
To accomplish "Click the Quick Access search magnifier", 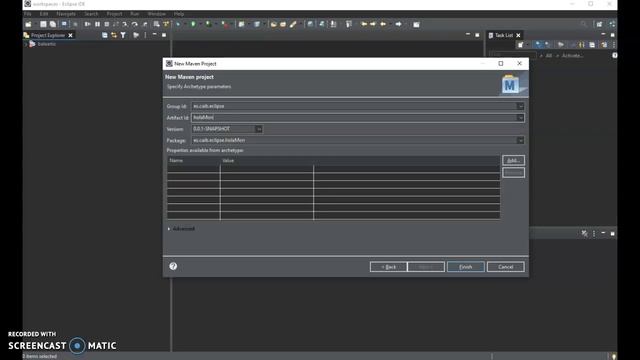I will pyautogui.click(x=583, y=24).
